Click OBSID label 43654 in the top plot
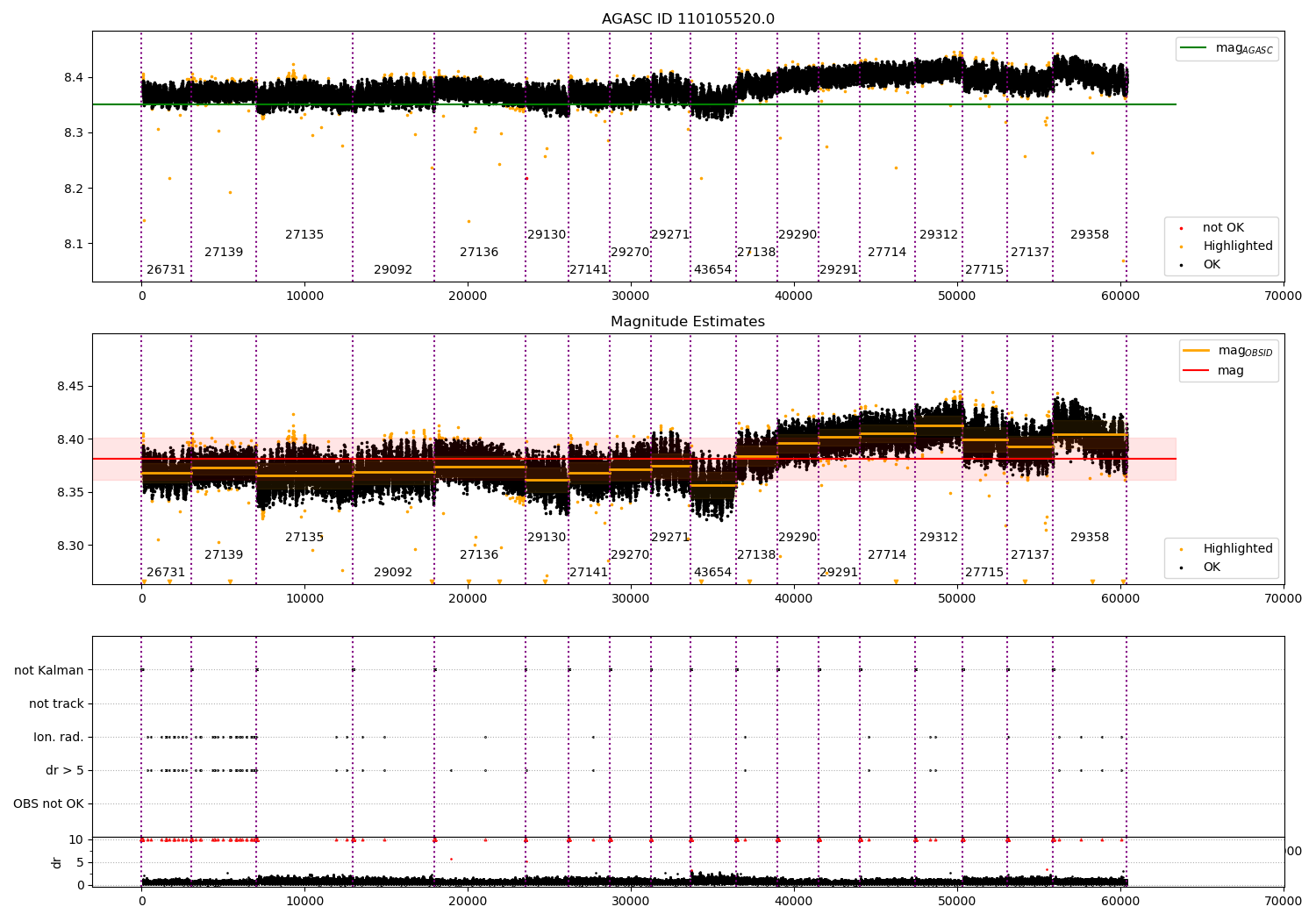Image resolution: width=1316 pixels, height=921 pixels. click(712, 269)
